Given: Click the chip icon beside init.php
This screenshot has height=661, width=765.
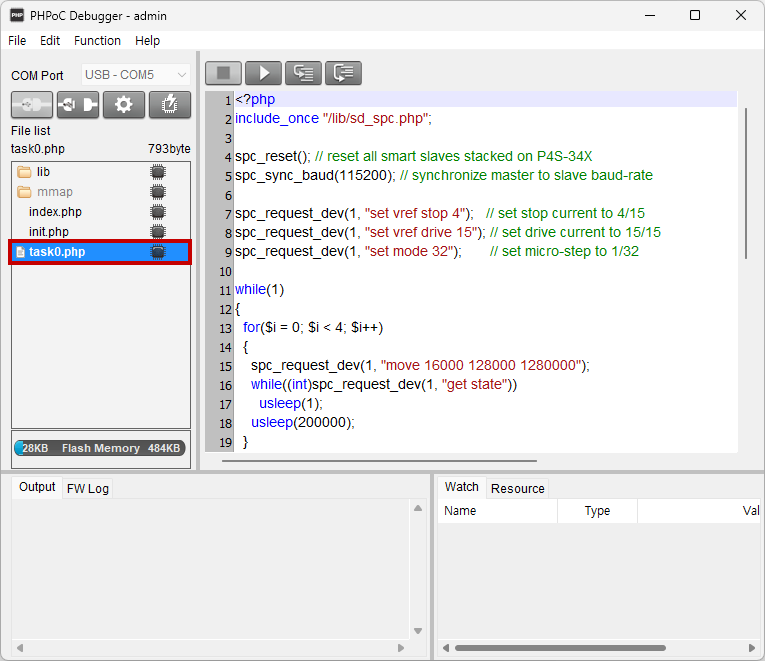Looking at the screenshot, I should 158,231.
